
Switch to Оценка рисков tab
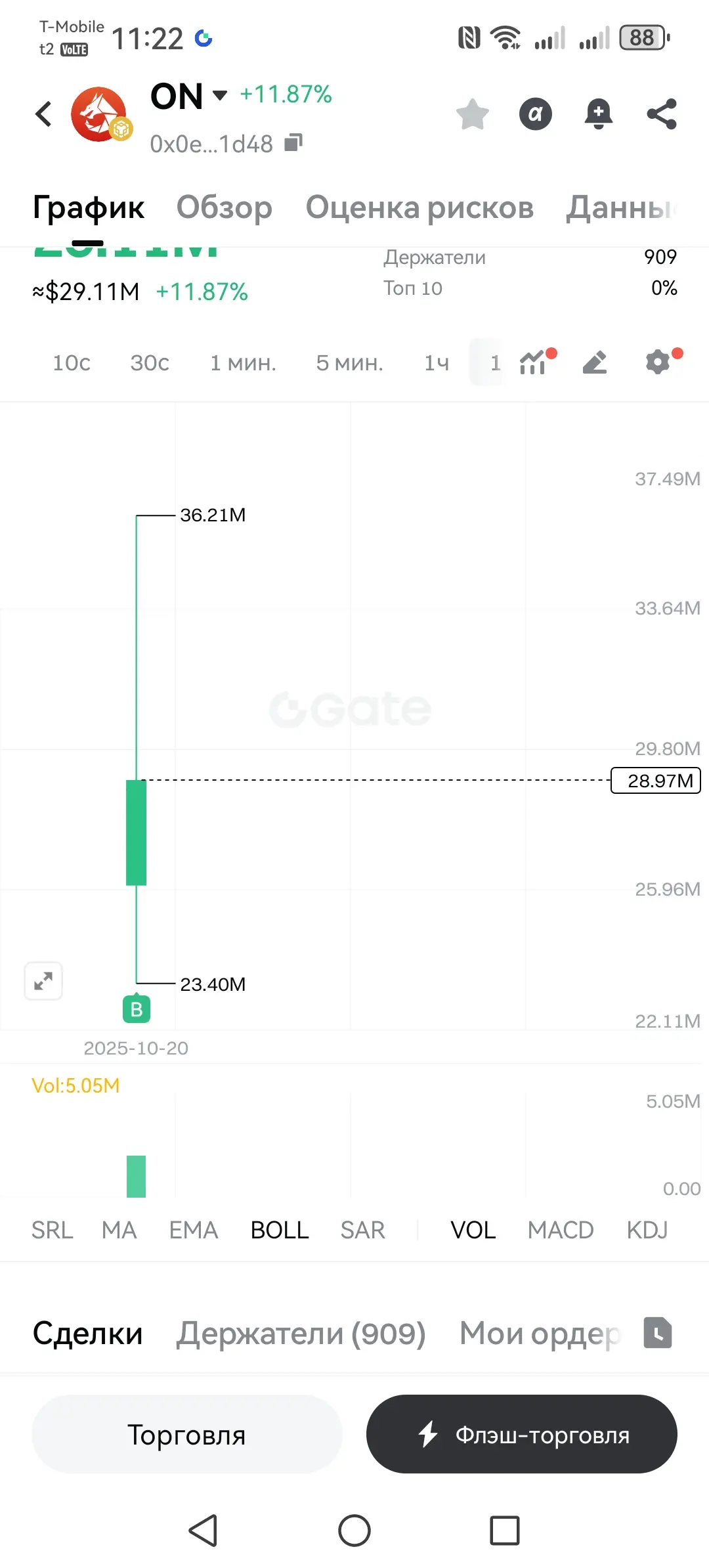click(419, 207)
